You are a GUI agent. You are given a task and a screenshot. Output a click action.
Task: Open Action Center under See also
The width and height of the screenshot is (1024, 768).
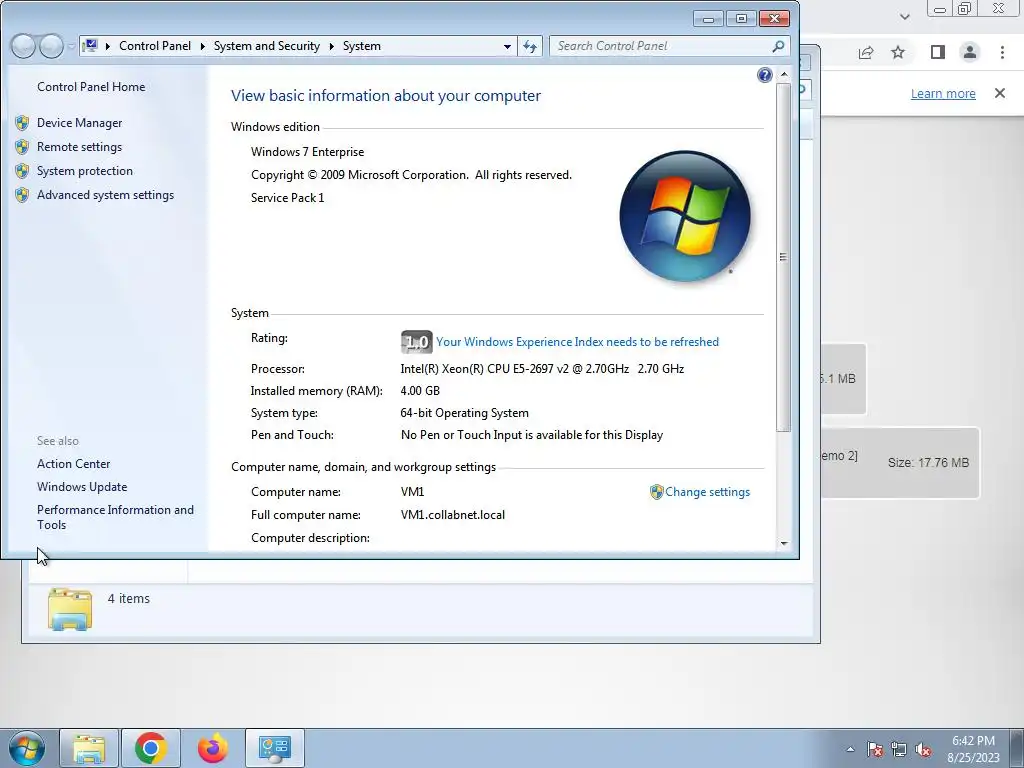[x=73, y=464]
